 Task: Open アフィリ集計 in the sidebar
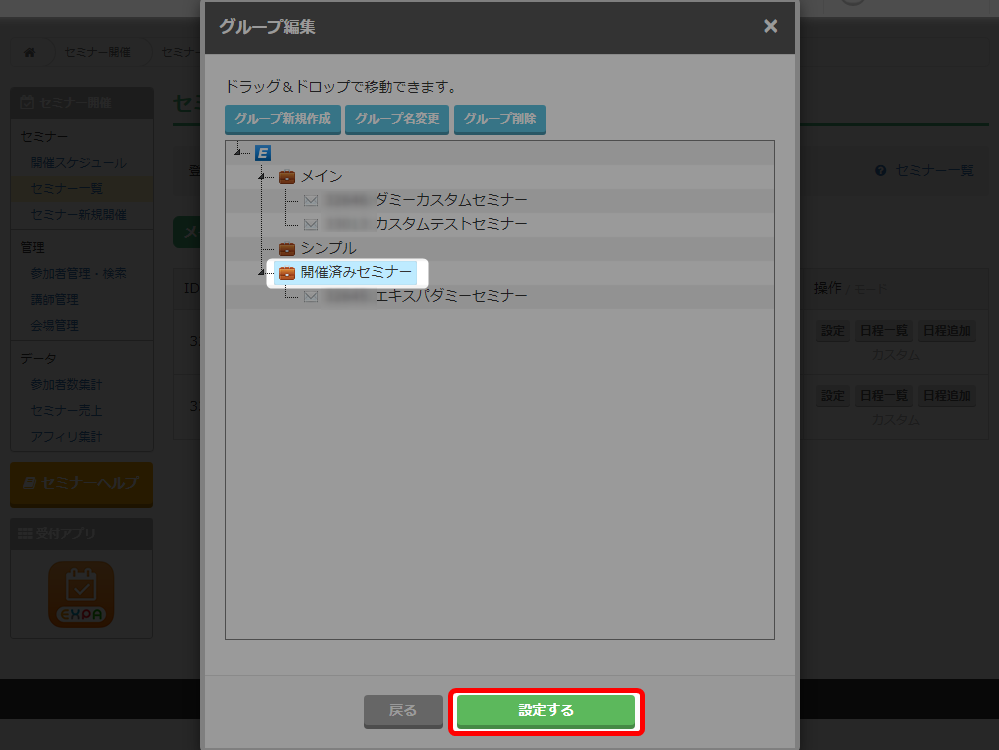[x=66, y=437]
